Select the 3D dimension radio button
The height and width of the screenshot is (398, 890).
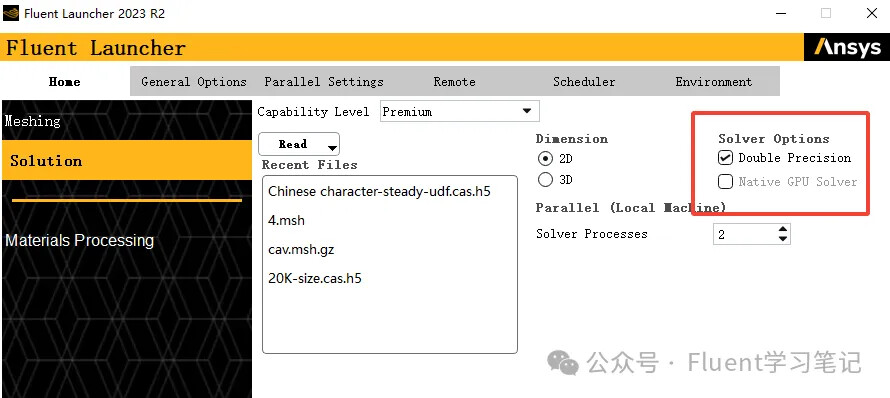point(545,180)
